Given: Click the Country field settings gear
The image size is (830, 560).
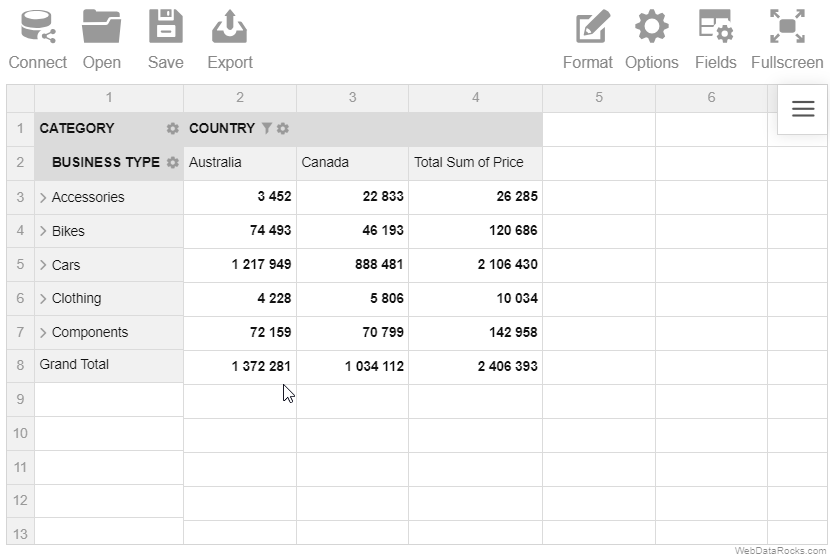Looking at the screenshot, I should pos(283,129).
